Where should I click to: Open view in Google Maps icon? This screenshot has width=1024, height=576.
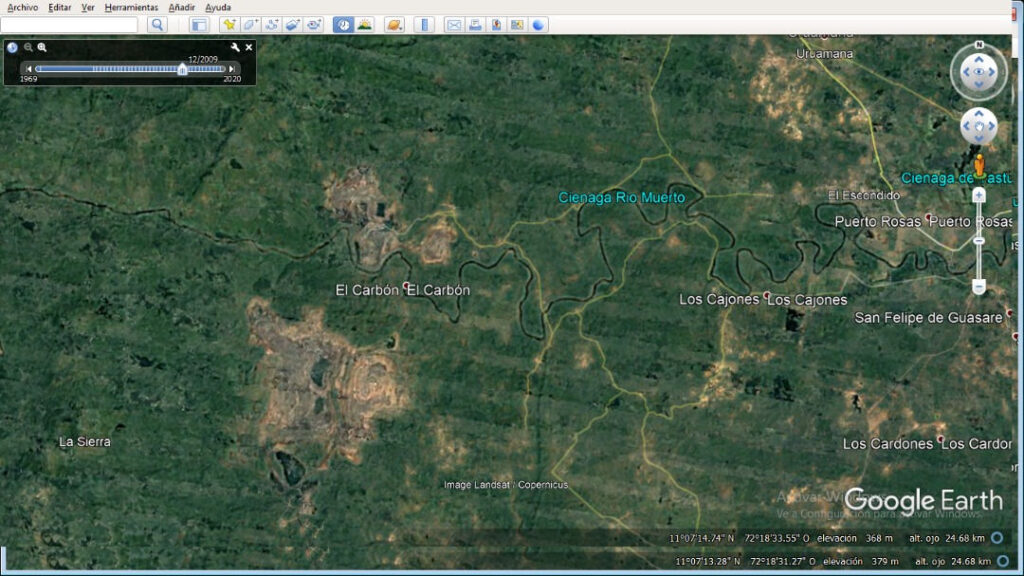click(496, 25)
